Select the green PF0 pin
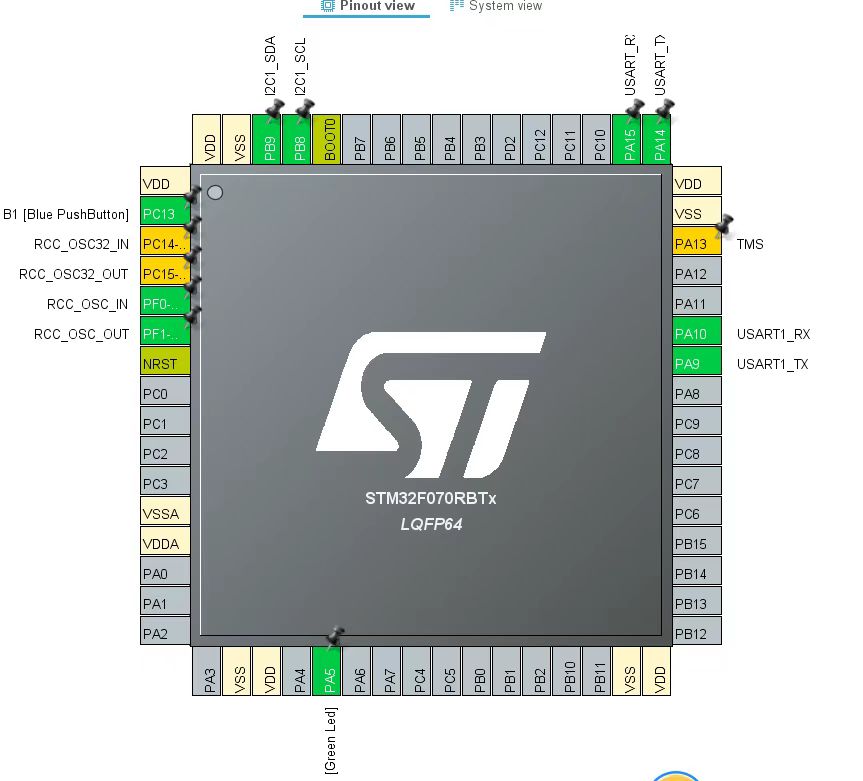The height and width of the screenshot is (781, 863). click(x=165, y=301)
